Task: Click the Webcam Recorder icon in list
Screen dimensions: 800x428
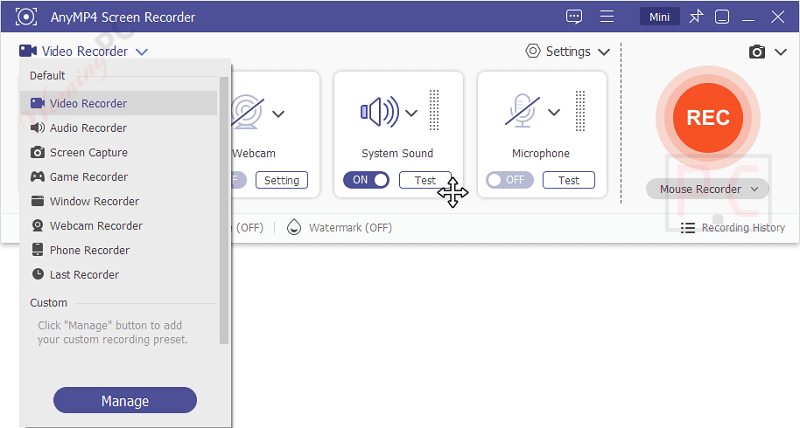Action: point(37,225)
